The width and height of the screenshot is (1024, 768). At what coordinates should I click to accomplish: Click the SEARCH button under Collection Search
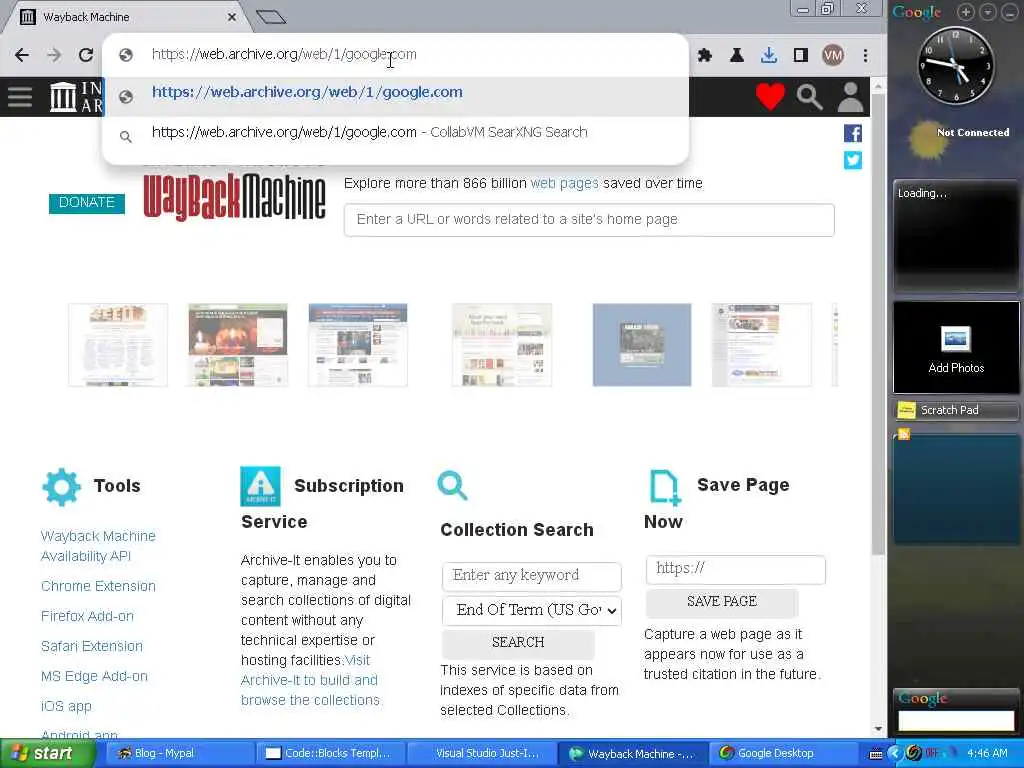tap(518, 643)
